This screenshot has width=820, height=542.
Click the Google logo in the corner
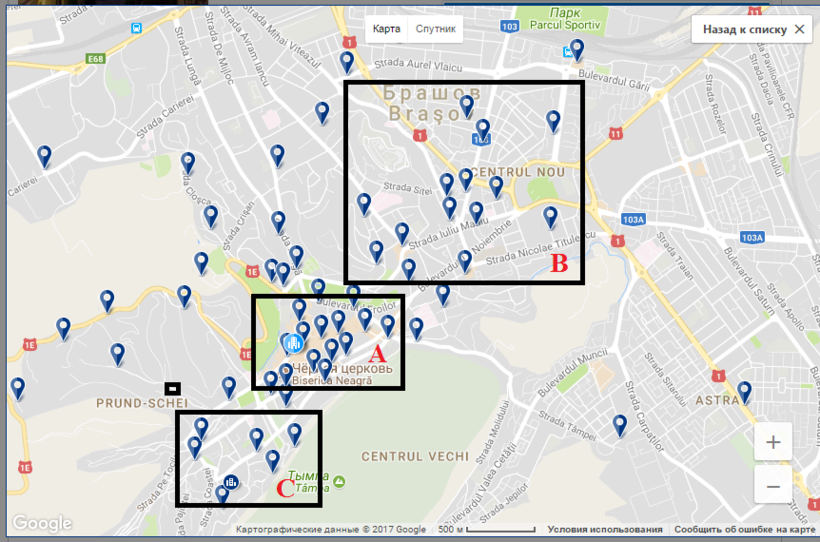[x=42, y=523]
